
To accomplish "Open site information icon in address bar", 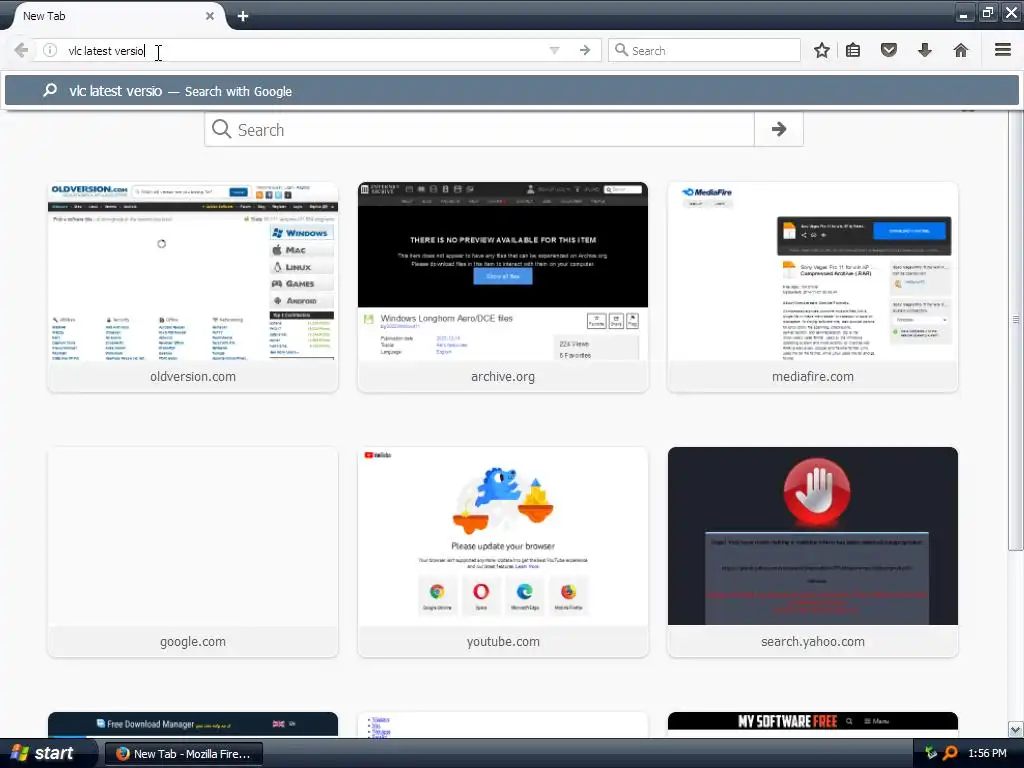I will (x=50, y=50).
